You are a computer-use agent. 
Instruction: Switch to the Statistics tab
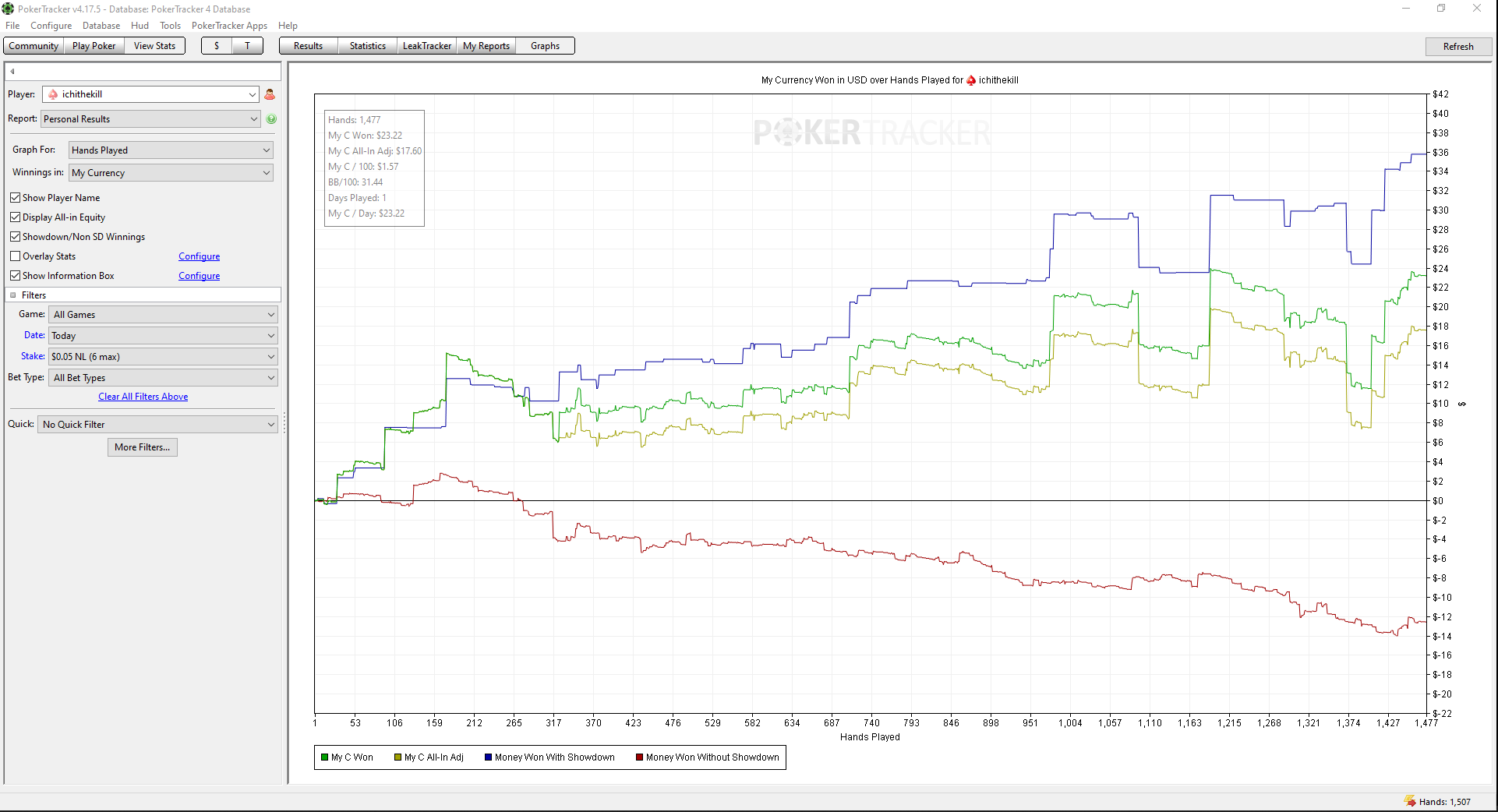click(367, 46)
